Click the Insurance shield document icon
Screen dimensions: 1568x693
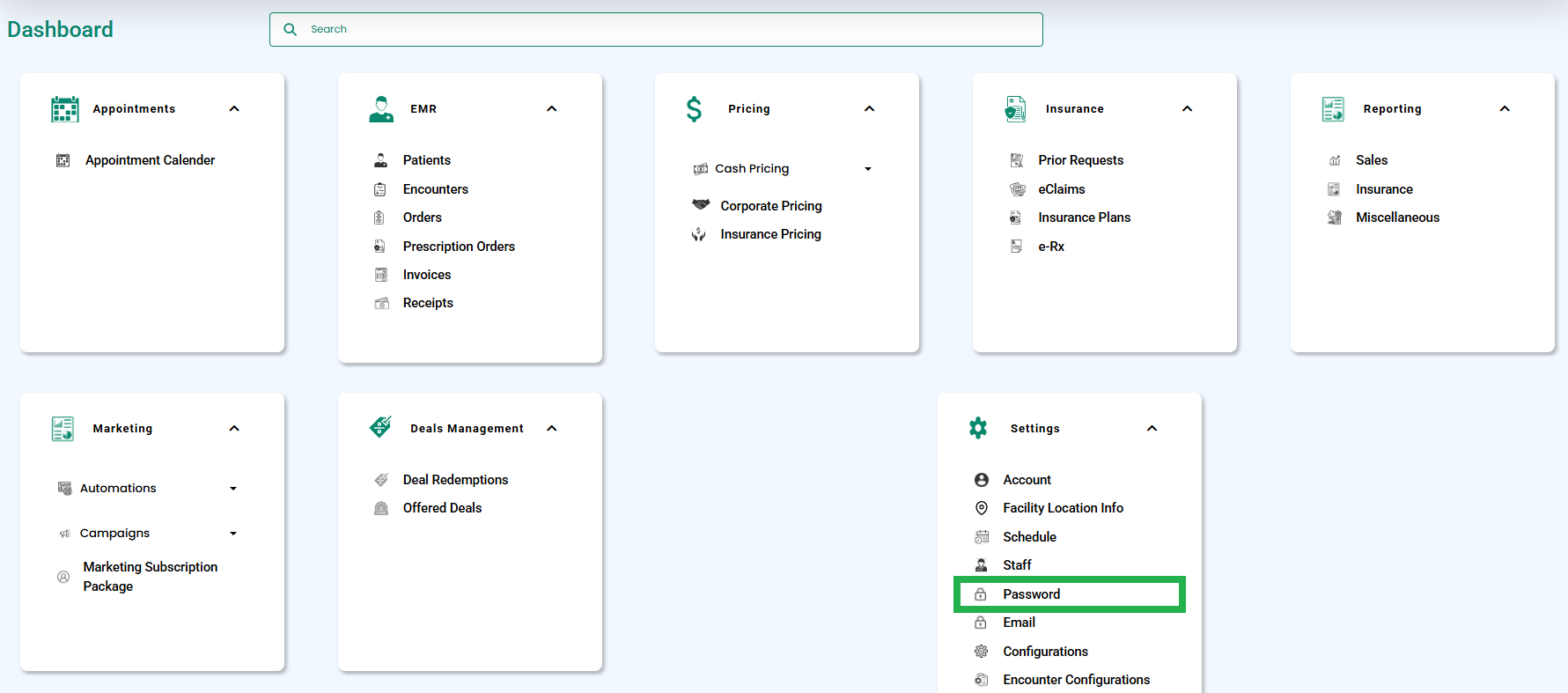[1016, 109]
